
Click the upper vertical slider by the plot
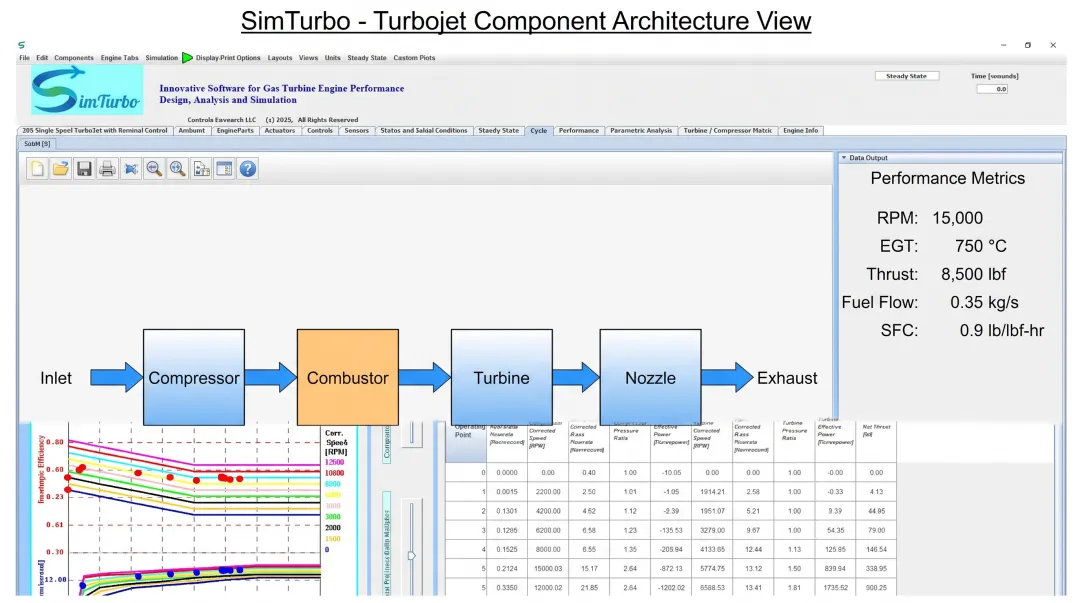412,434
